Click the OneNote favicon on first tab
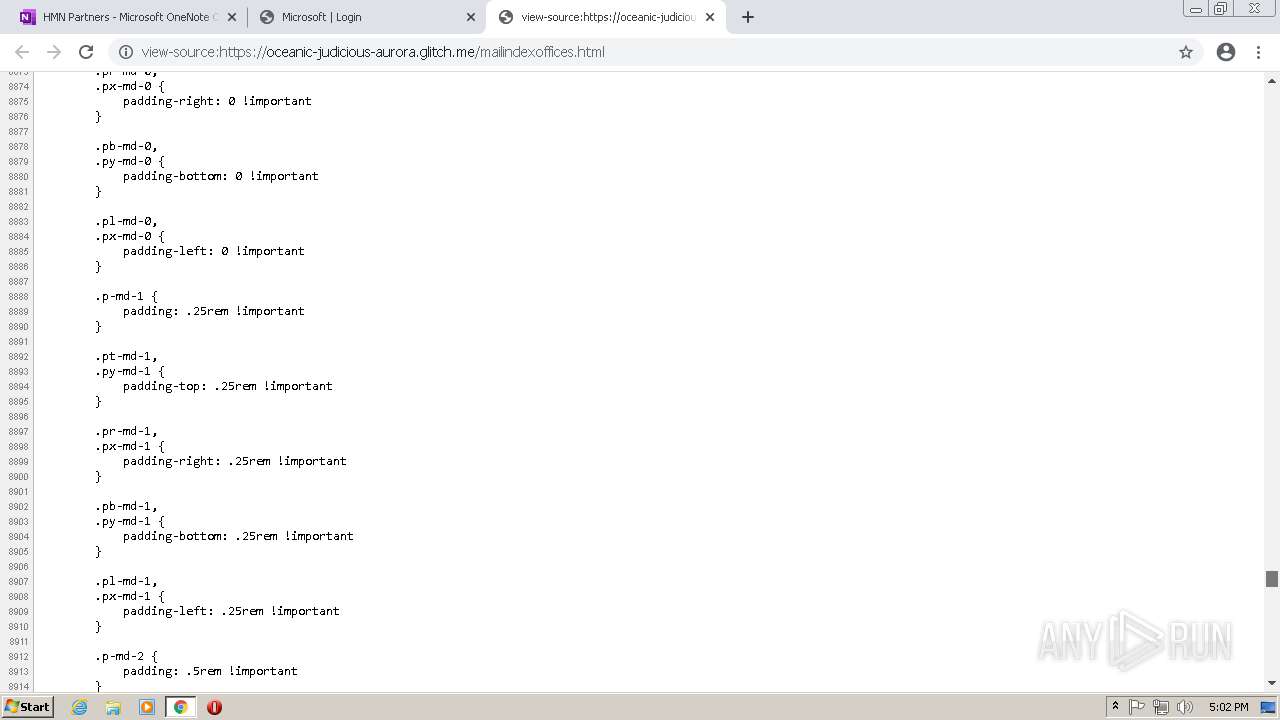The height and width of the screenshot is (720, 1280). click(x=28, y=17)
